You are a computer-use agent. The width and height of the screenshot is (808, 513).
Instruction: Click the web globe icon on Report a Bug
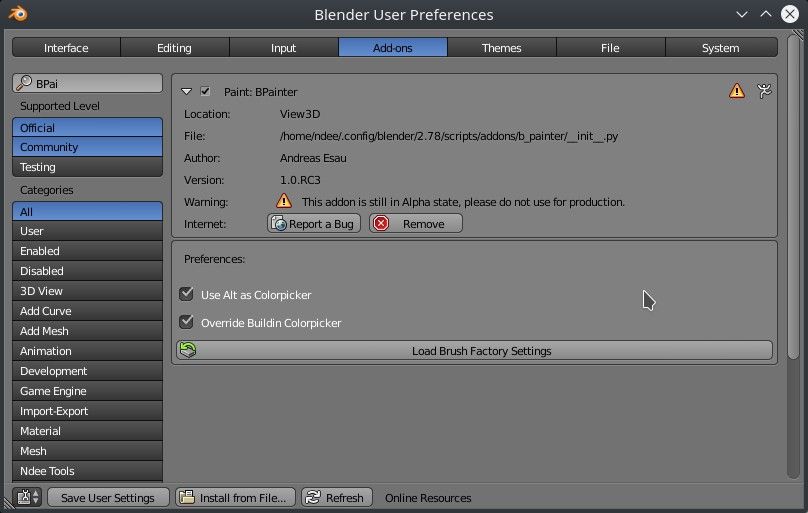point(279,224)
